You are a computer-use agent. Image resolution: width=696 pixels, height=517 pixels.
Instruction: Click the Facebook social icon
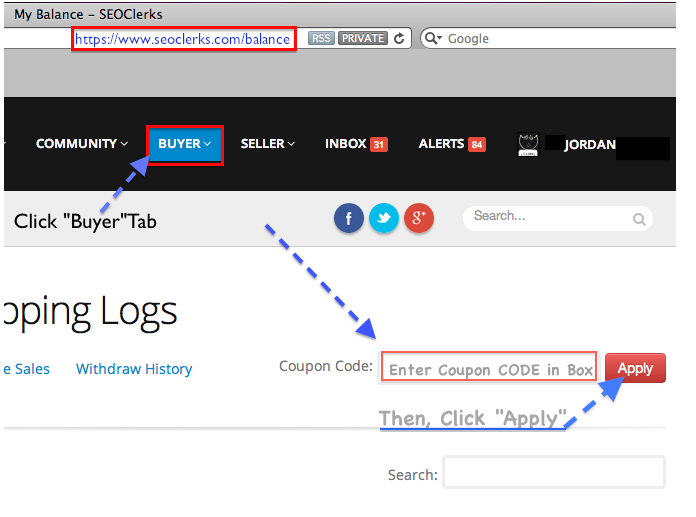coord(349,219)
